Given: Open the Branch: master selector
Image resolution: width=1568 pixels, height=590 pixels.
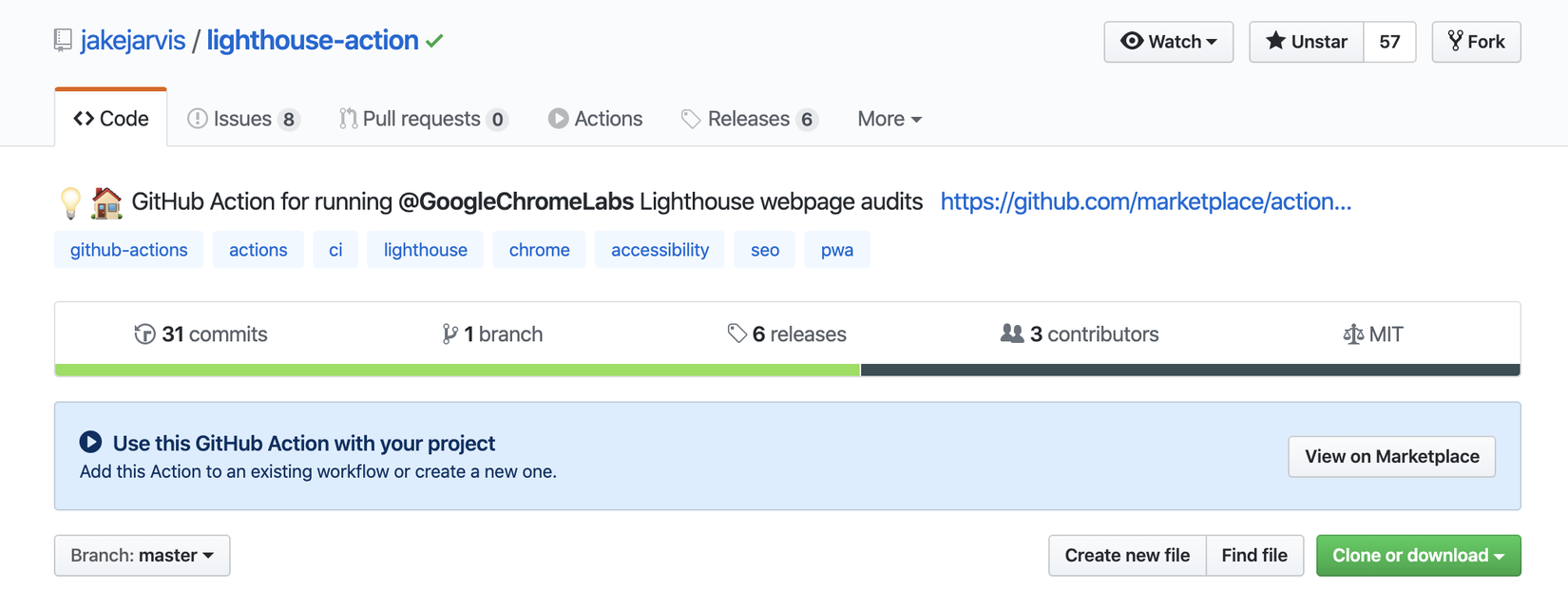Looking at the screenshot, I should click(x=142, y=556).
